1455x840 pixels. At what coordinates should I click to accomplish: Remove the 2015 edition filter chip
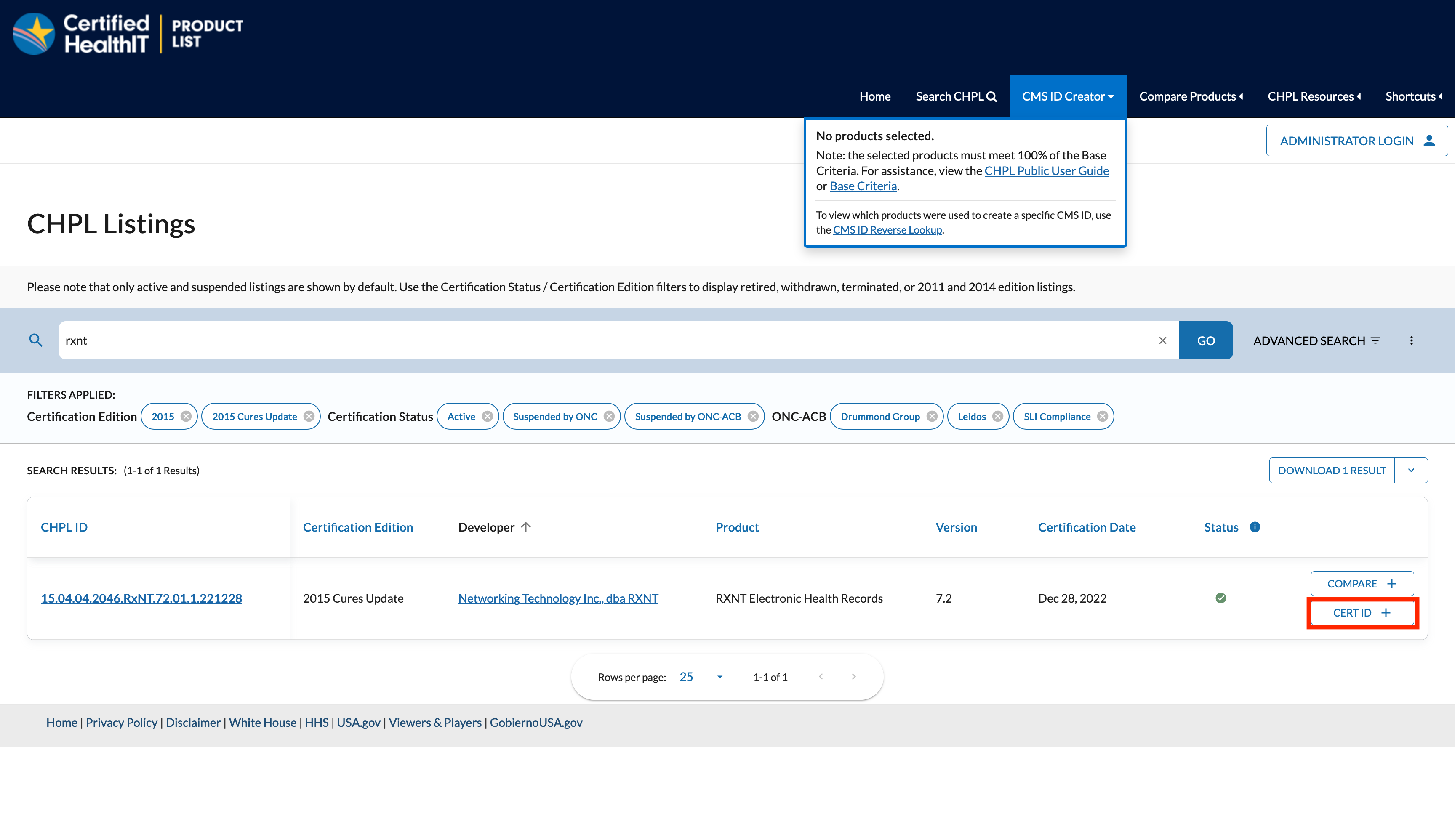pos(186,417)
